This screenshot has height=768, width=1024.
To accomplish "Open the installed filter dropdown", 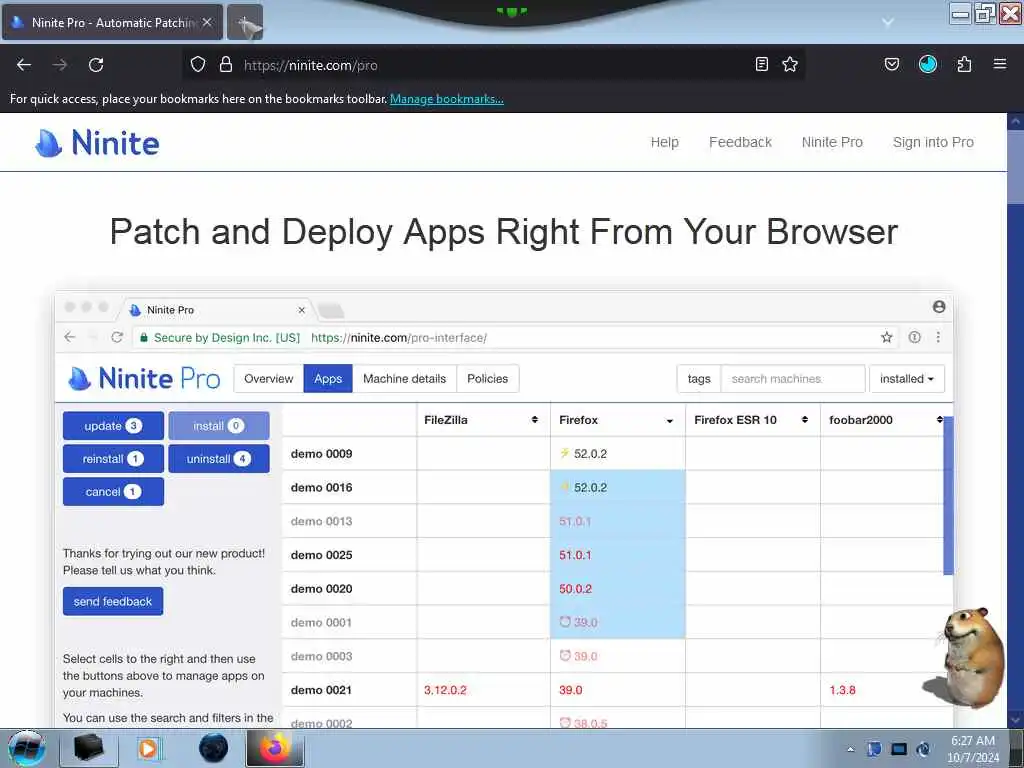I will [x=906, y=379].
